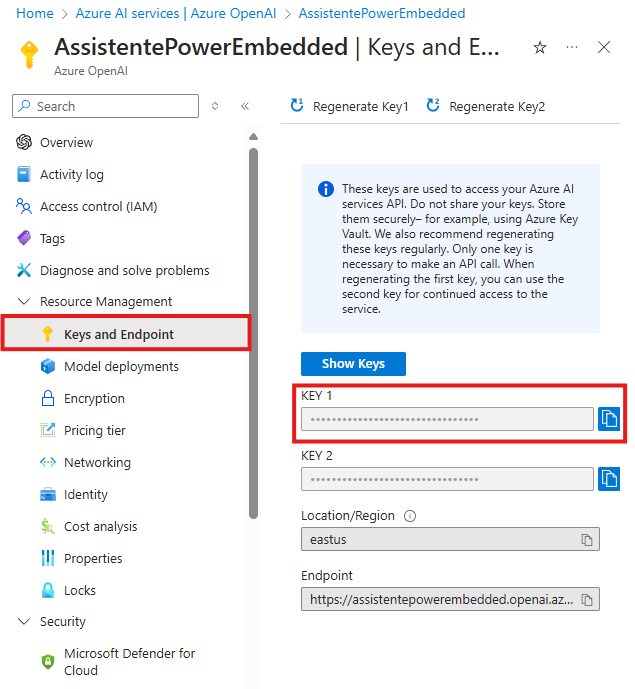Screen dimensions: 635x689
Task: Collapse the sidebar with double chevron
Action: [x=245, y=106]
